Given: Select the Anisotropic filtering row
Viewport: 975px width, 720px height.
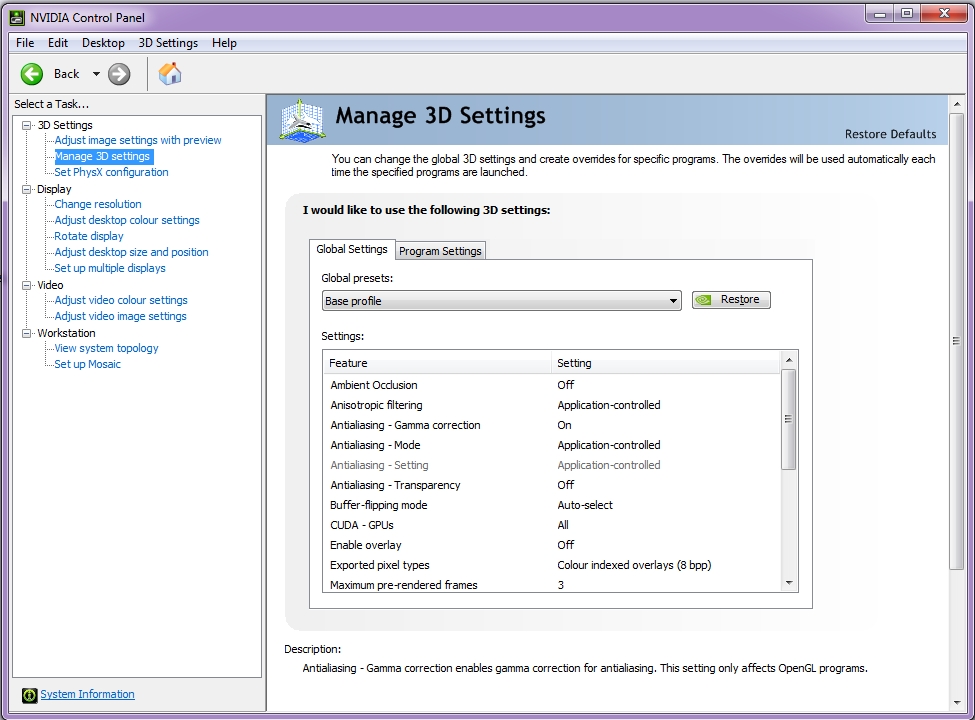Looking at the screenshot, I should click(x=552, y=405).
